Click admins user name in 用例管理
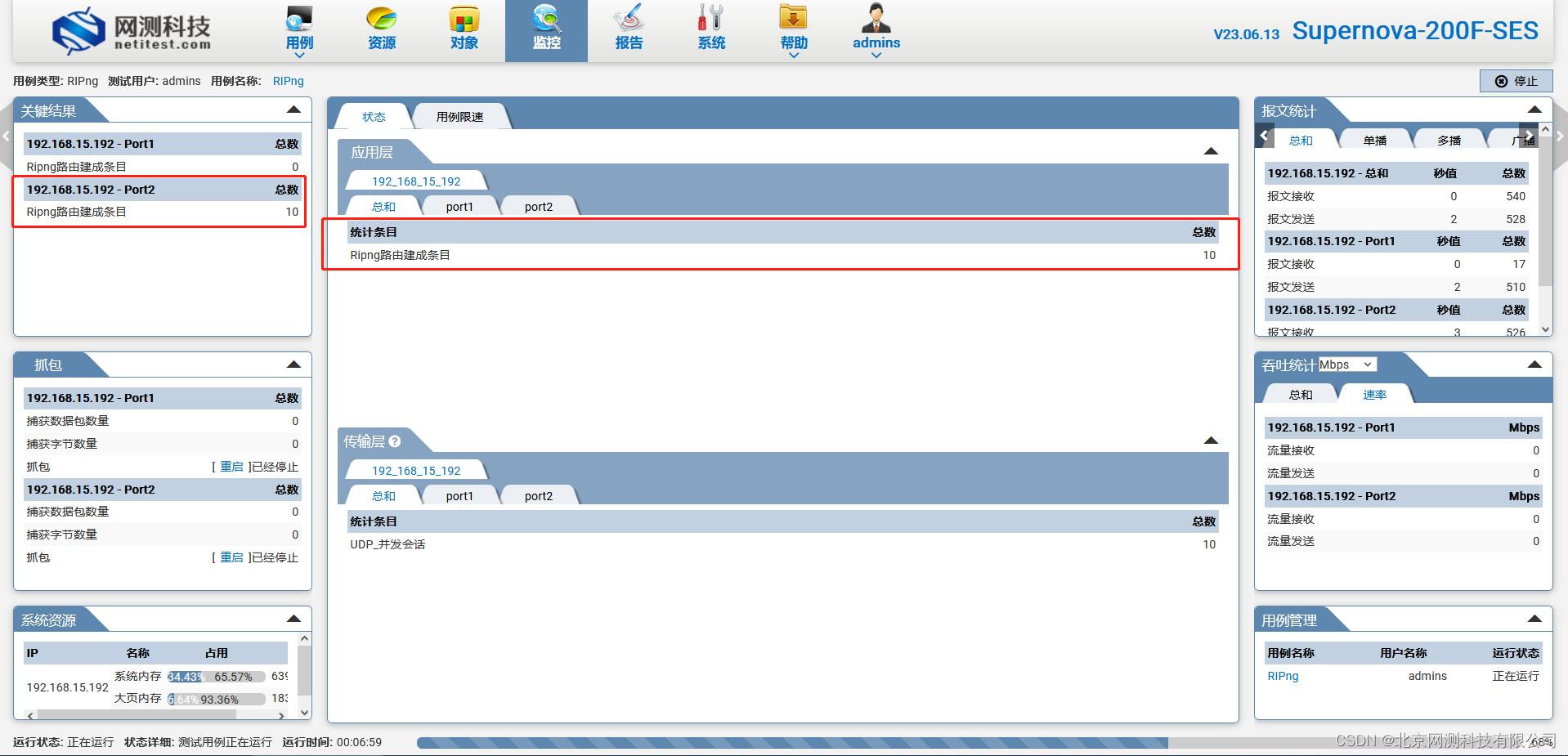1568x756 pixels. click(x=1427, y=676)
